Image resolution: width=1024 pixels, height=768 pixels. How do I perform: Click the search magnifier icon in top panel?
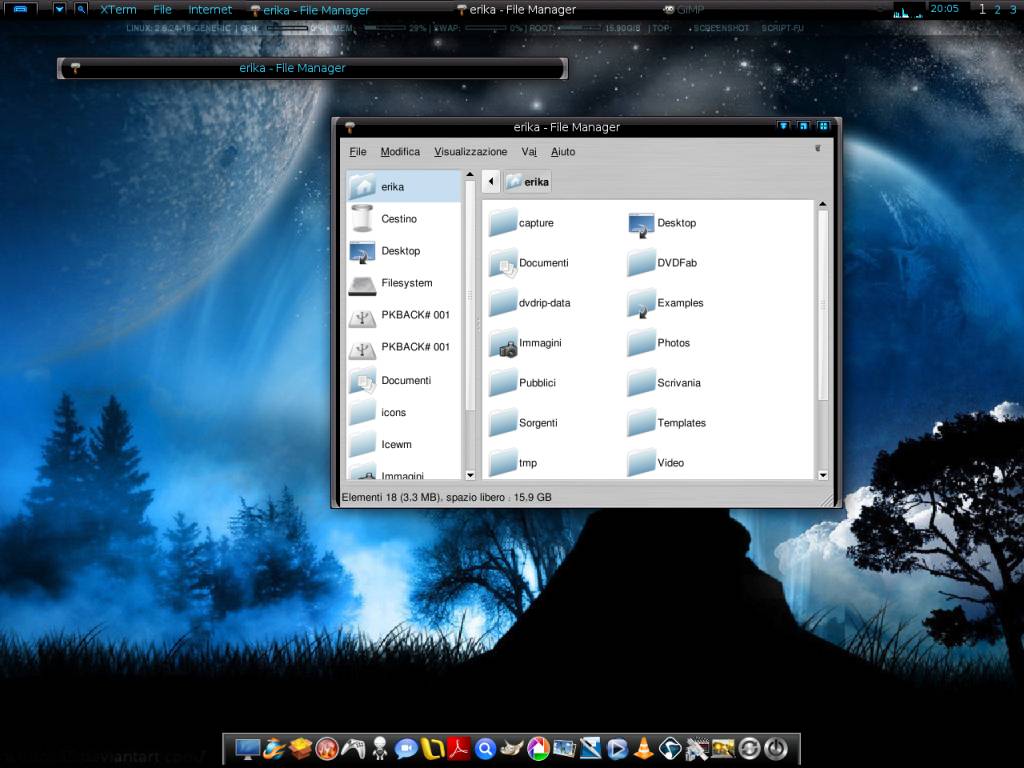(81, 9)
